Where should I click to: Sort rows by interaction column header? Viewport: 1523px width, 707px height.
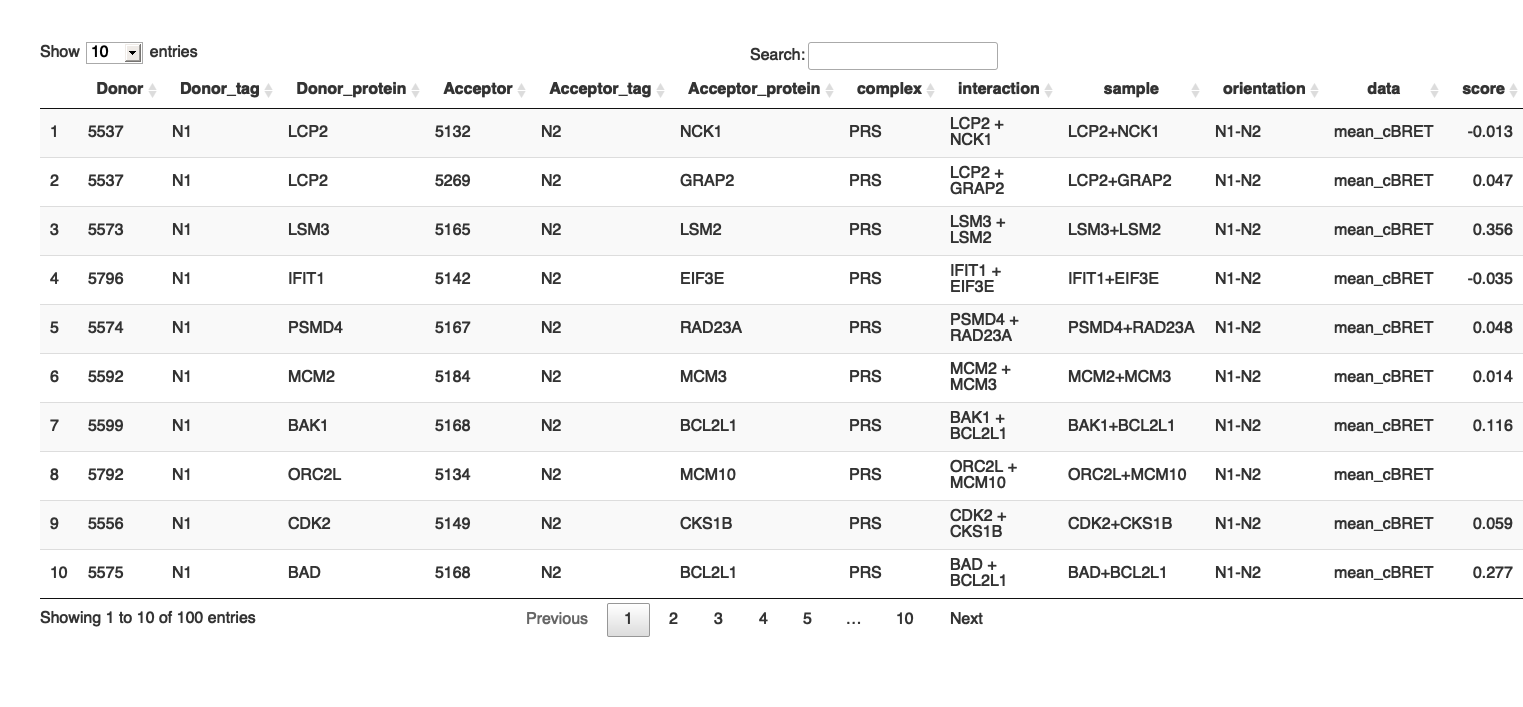click(999, 89)
